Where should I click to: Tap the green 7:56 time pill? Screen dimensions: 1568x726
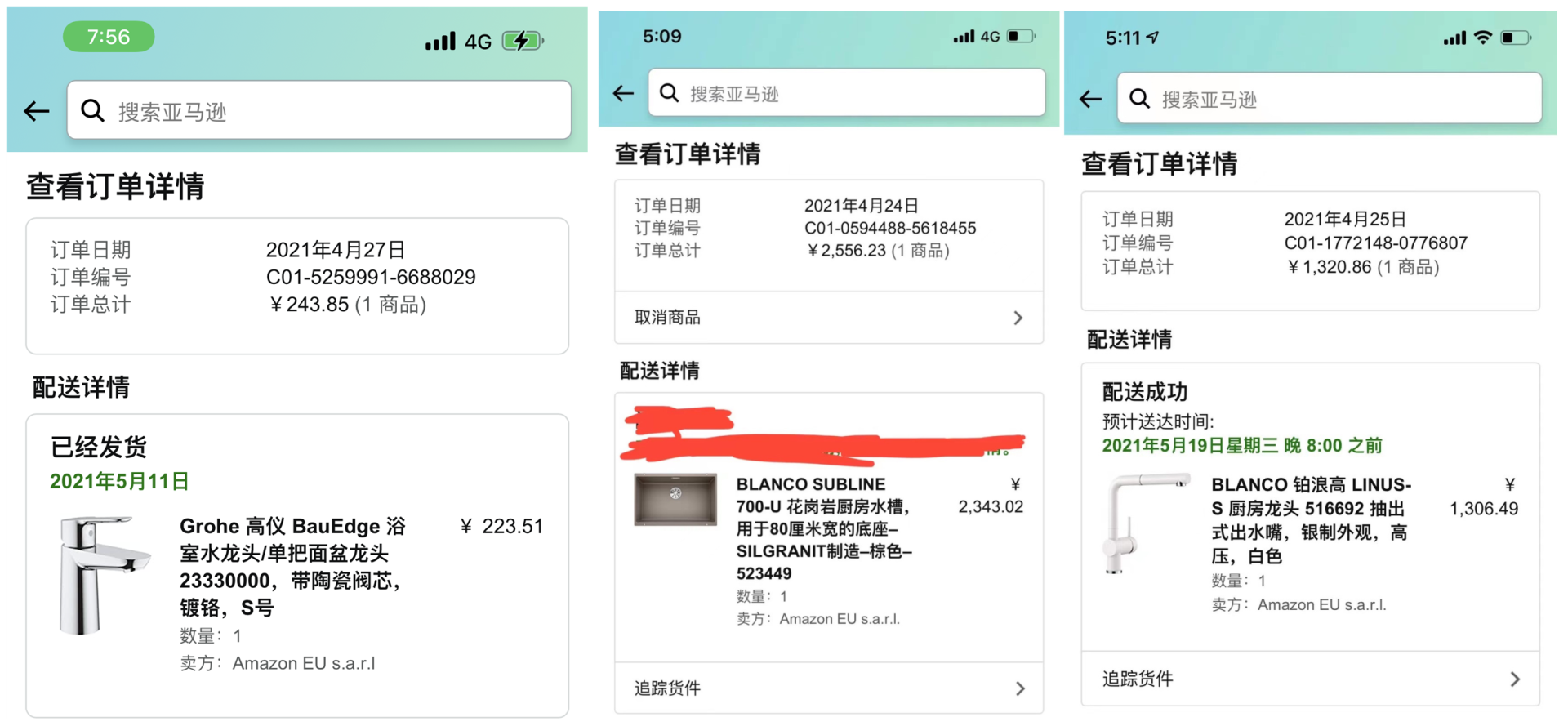tap(109, 37)
